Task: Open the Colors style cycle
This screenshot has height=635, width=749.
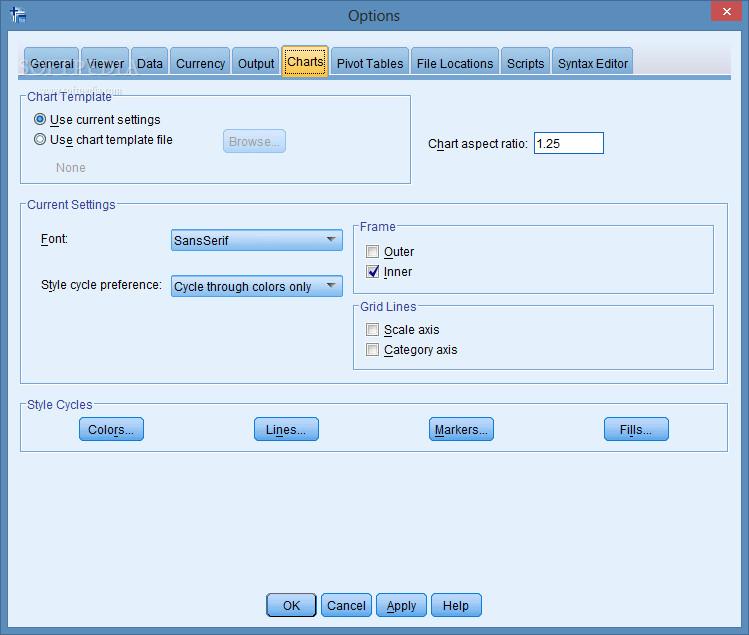Action: pos(111,429)
